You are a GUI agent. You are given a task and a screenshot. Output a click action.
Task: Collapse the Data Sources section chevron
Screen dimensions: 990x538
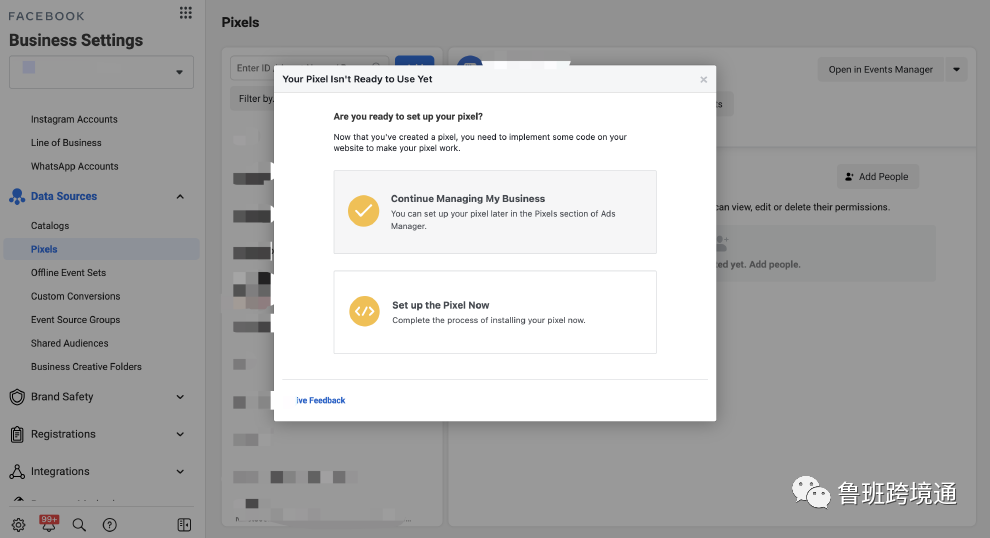click(x=180, y=196)
